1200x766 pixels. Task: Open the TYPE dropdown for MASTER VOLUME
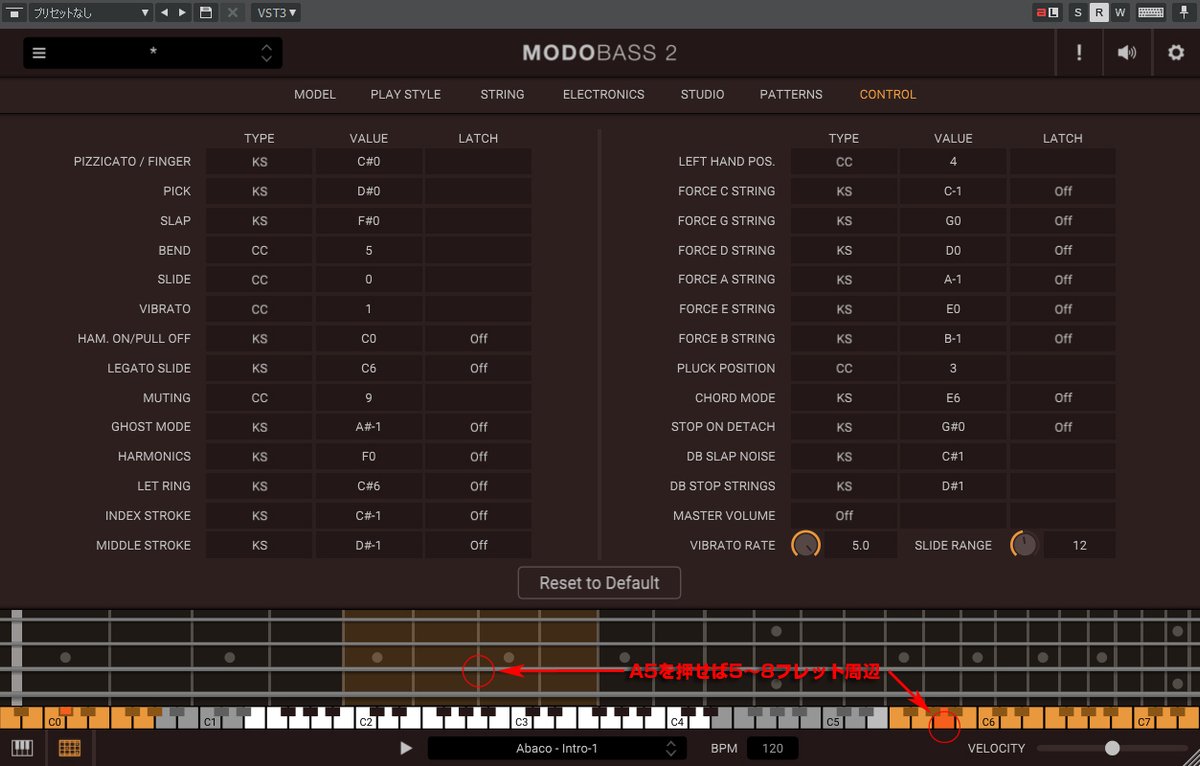[844, 516]
